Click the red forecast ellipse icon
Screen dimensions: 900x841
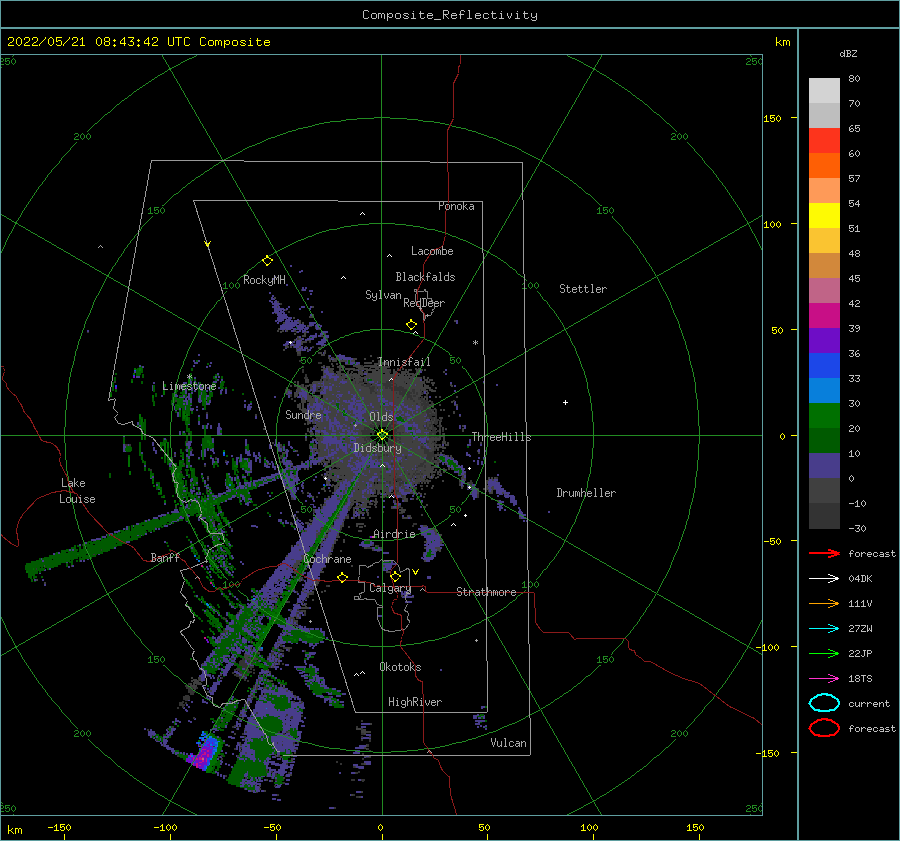point(824,728)
